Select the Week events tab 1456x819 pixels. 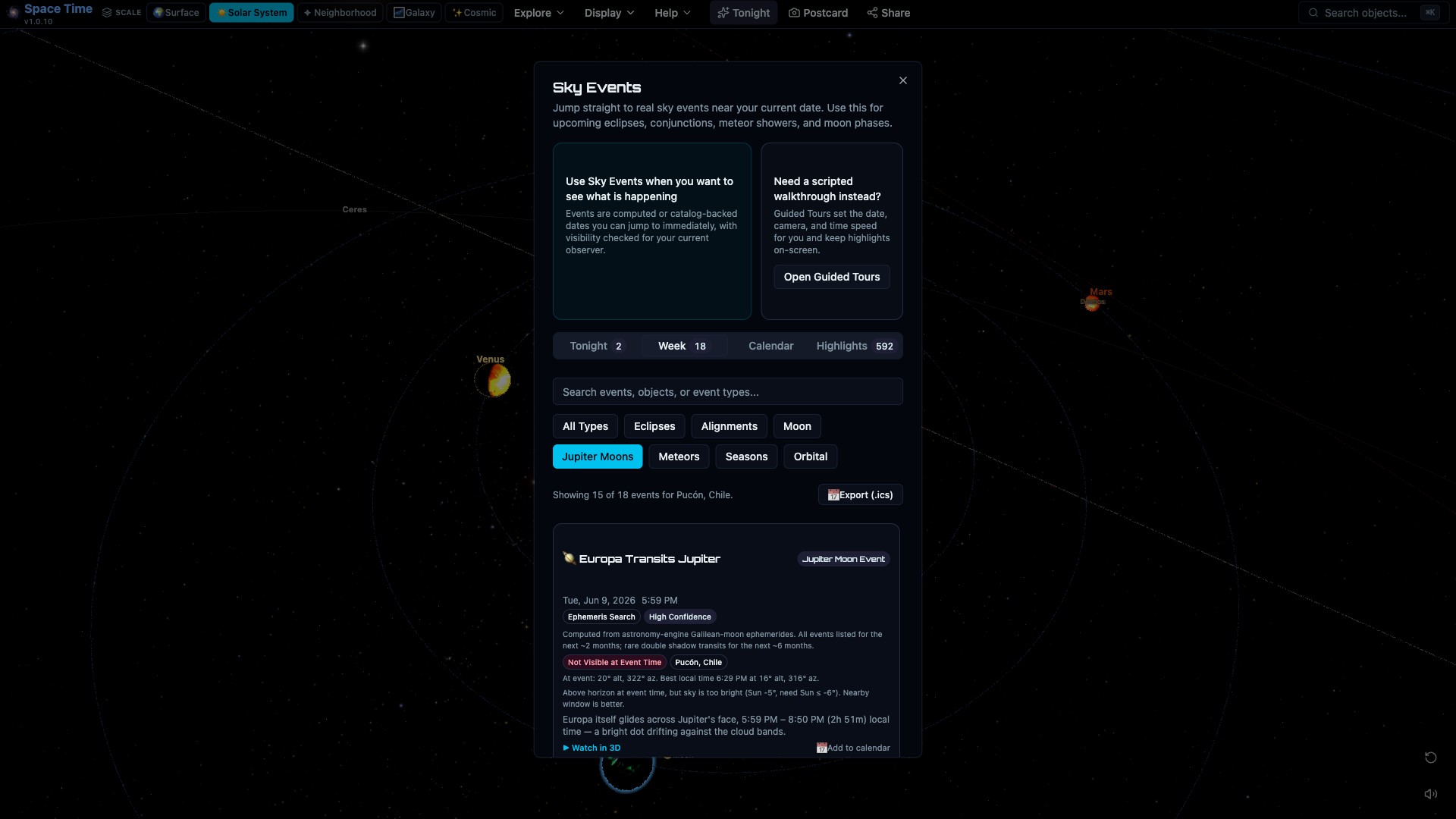pyautogui.click(x=682, y=346)
